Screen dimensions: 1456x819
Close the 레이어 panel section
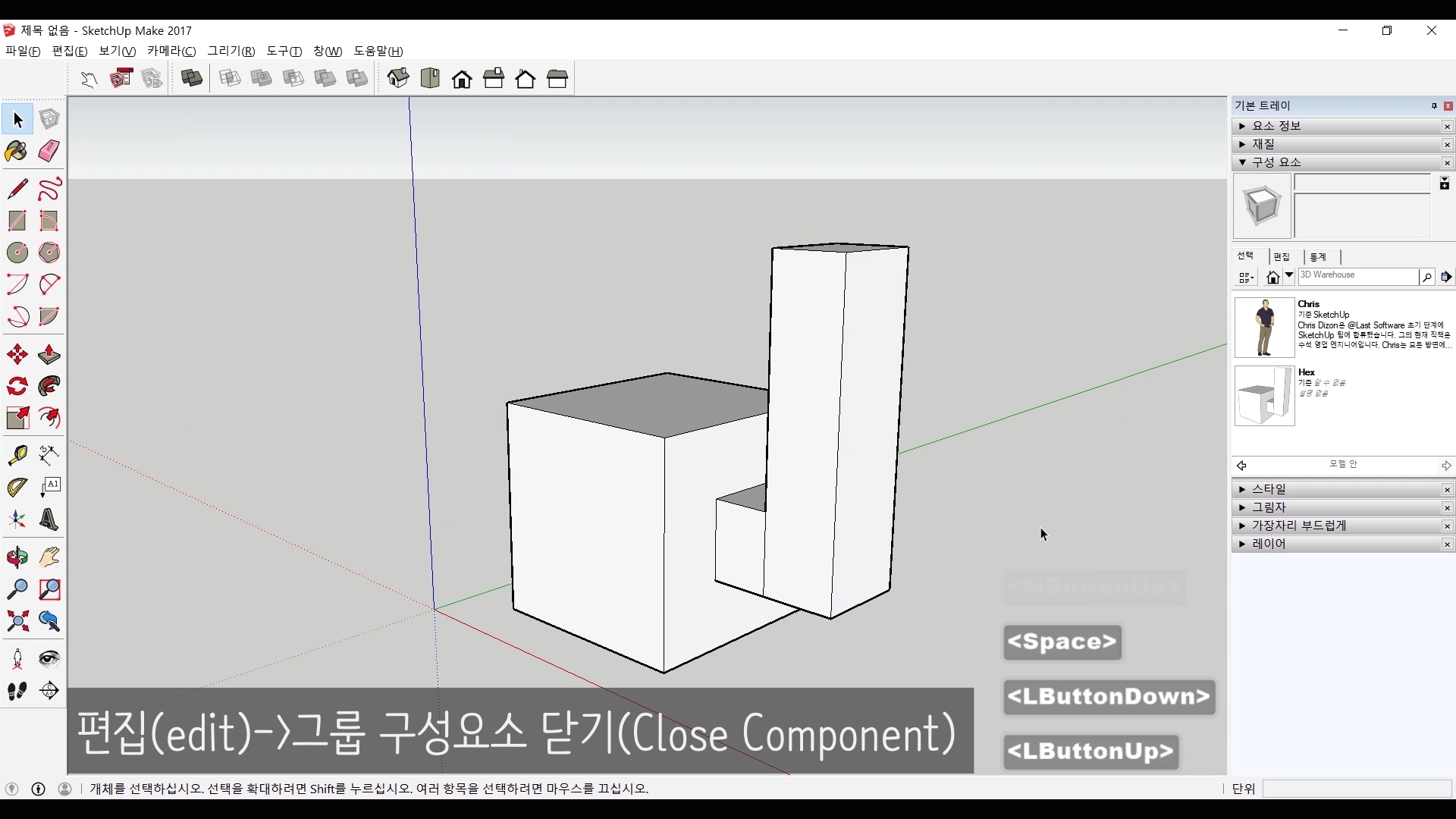coord(1447,544)
